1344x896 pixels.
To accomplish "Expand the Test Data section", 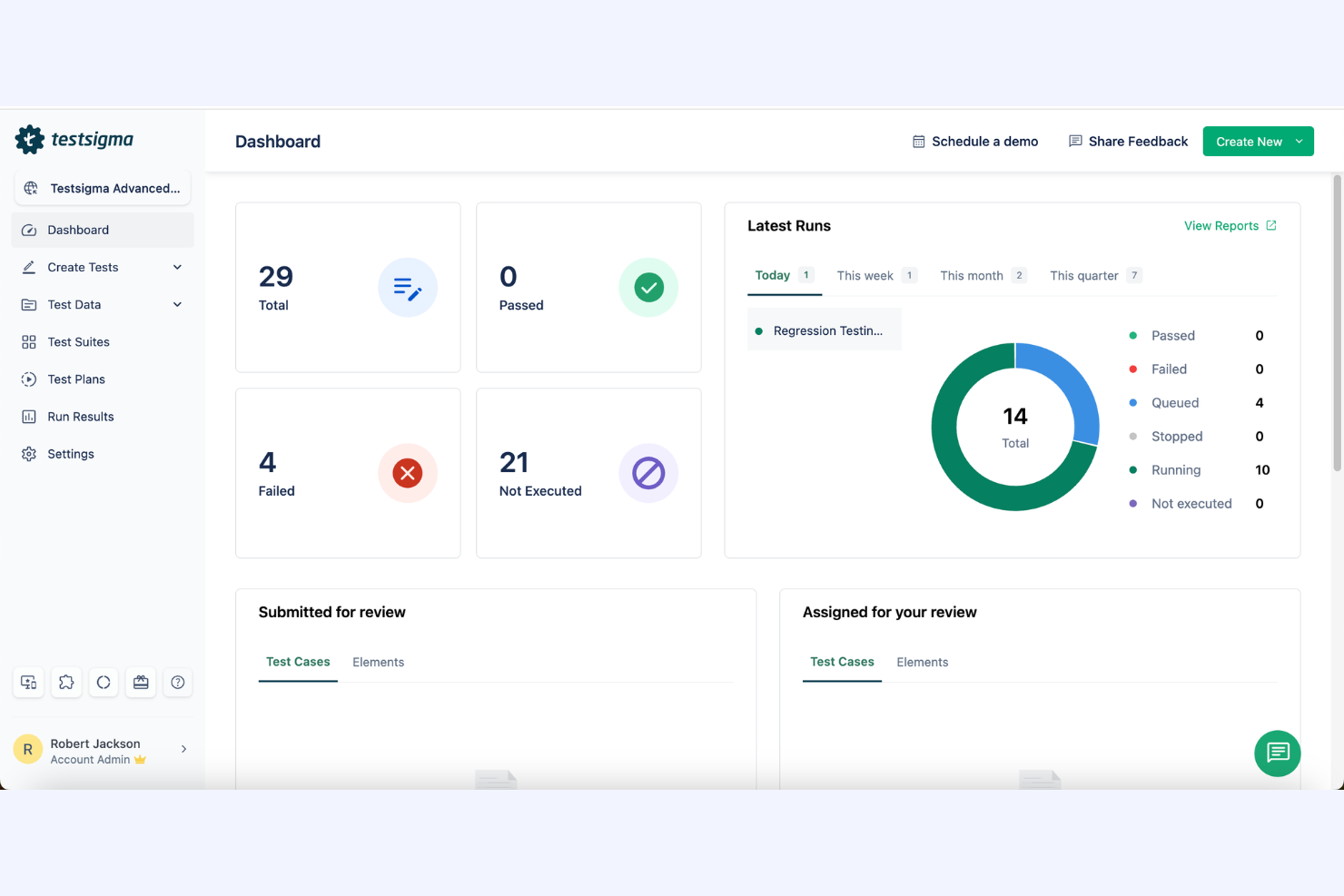I will point(176,304).
